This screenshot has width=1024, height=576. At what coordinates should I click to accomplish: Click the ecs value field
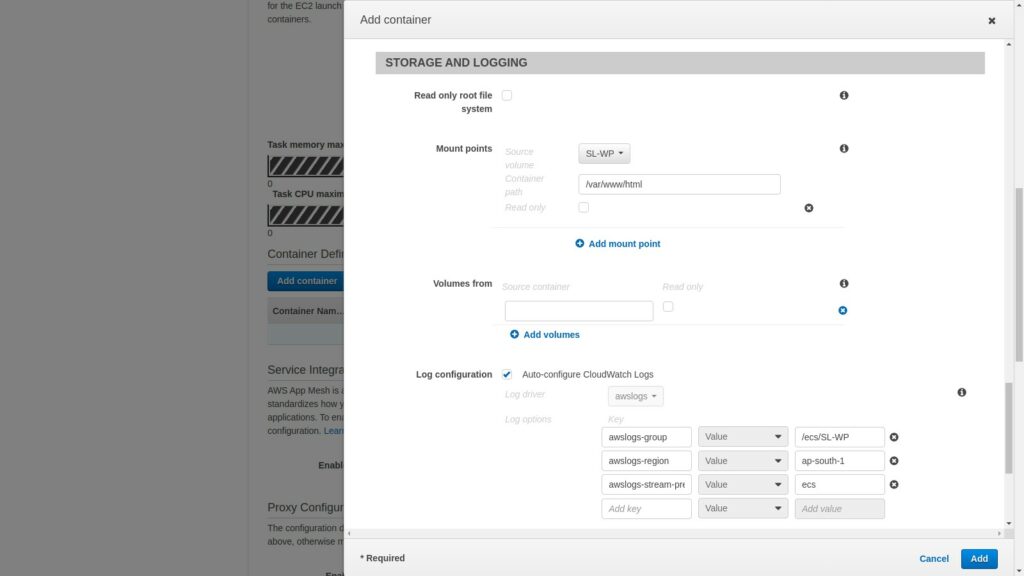coord(839,485)
